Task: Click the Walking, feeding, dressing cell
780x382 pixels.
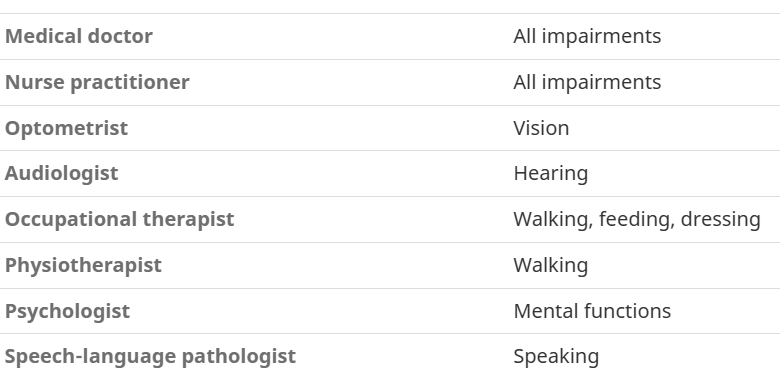Action: [x=637, y=219]
